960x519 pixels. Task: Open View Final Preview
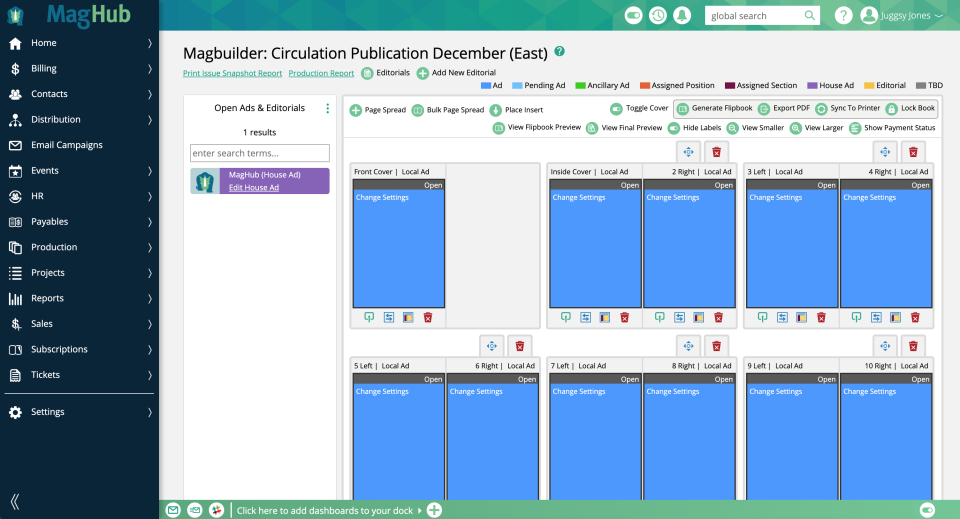coord(624,128)
